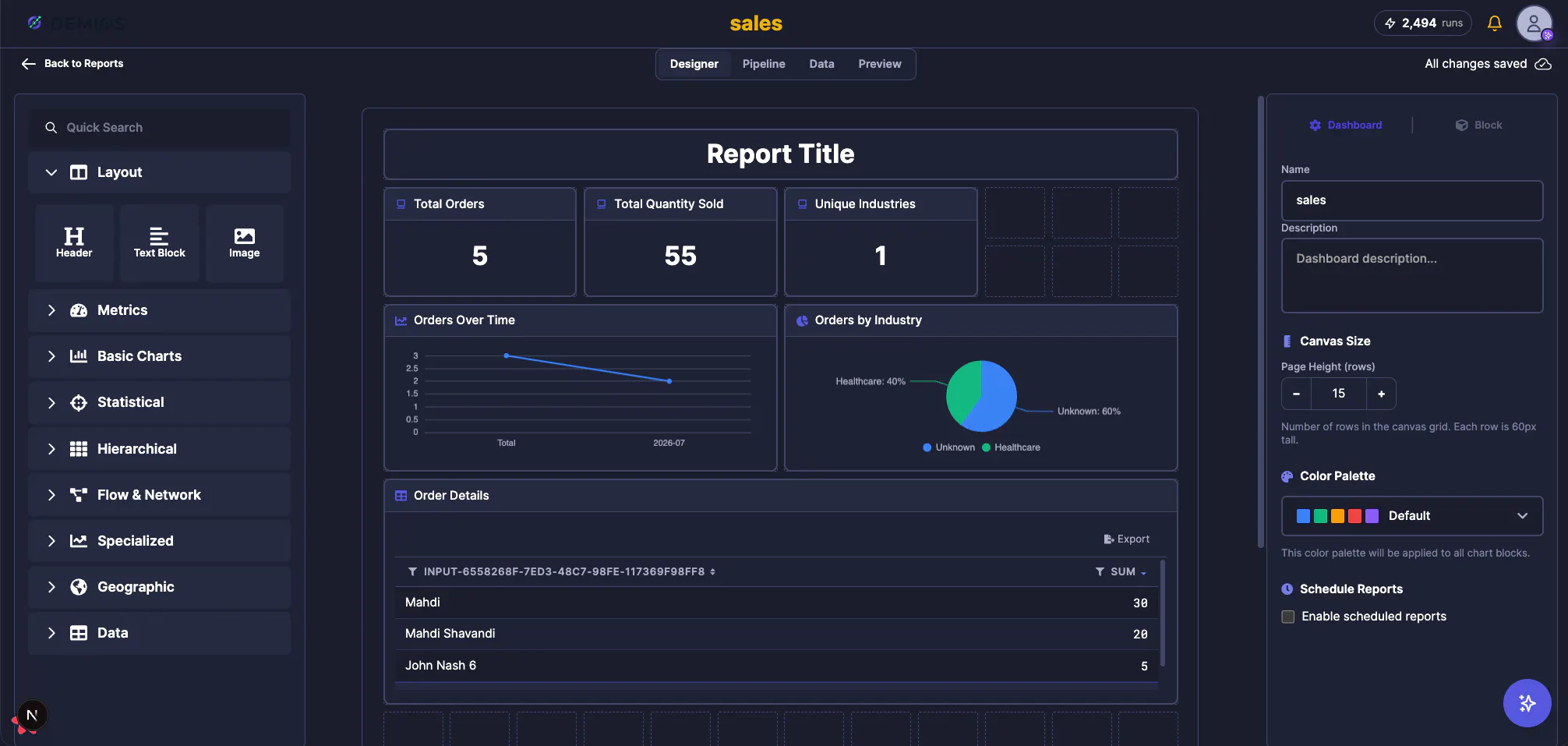Expand the Data section chevron
This screenshot has width=1568, height=746.
[x=51, y=633]
